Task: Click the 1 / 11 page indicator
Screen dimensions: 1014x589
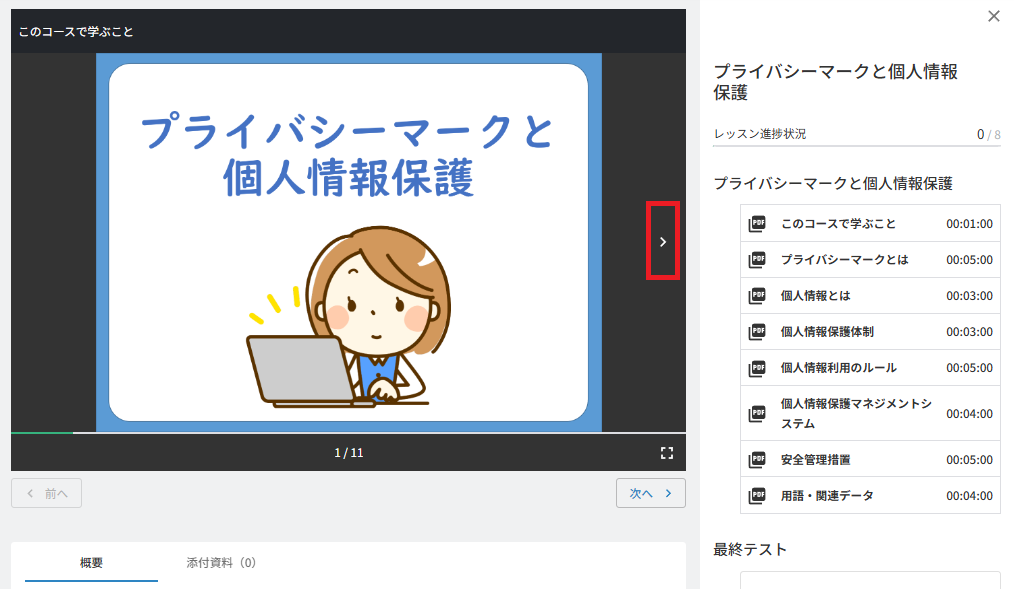Action: point(349,453)
